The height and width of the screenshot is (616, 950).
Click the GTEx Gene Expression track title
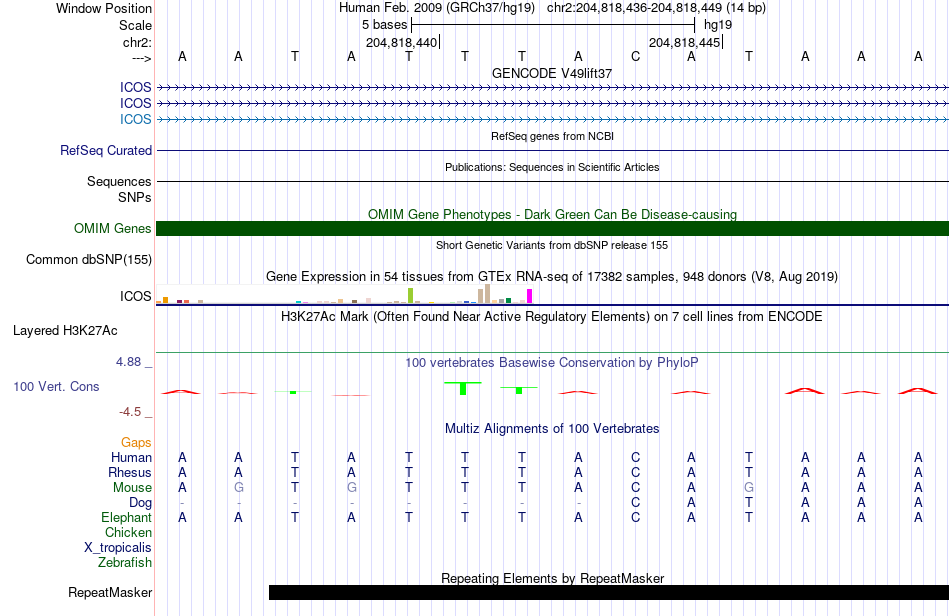[552, 277]
